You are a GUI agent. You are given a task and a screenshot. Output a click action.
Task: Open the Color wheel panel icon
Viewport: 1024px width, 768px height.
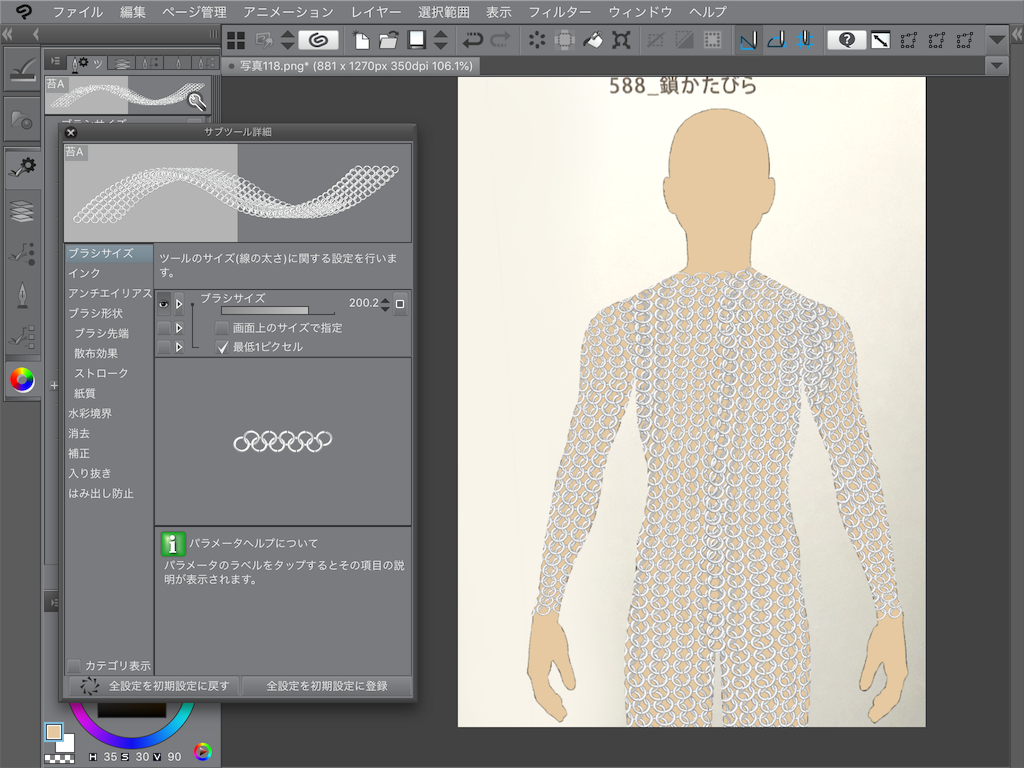pos(22,379)
